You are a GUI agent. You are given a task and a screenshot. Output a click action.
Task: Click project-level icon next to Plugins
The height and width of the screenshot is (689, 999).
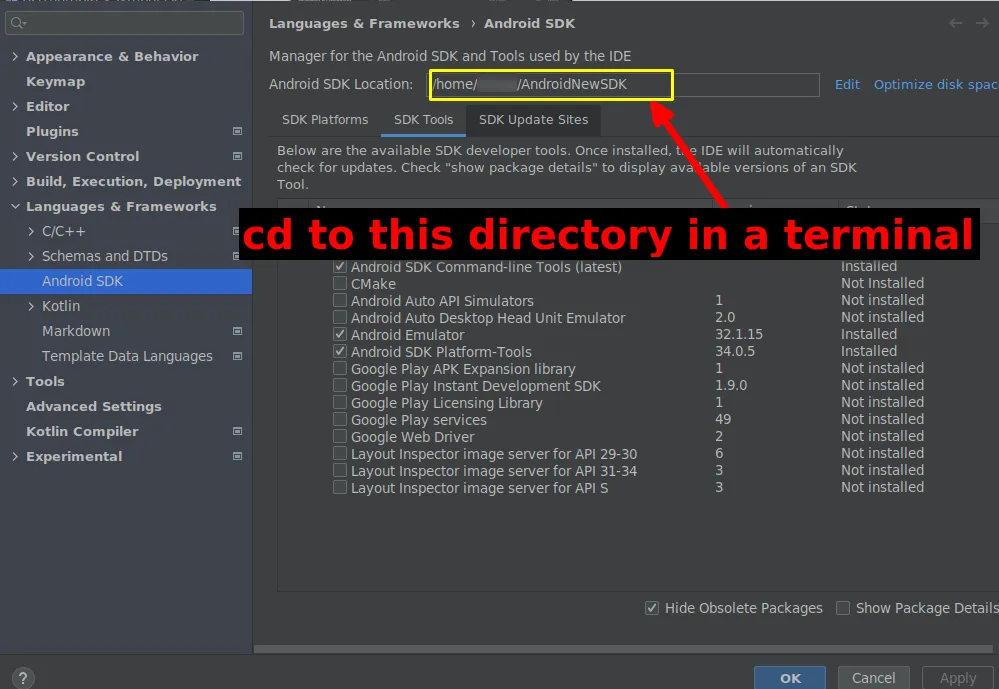click(x=237, y=131)
